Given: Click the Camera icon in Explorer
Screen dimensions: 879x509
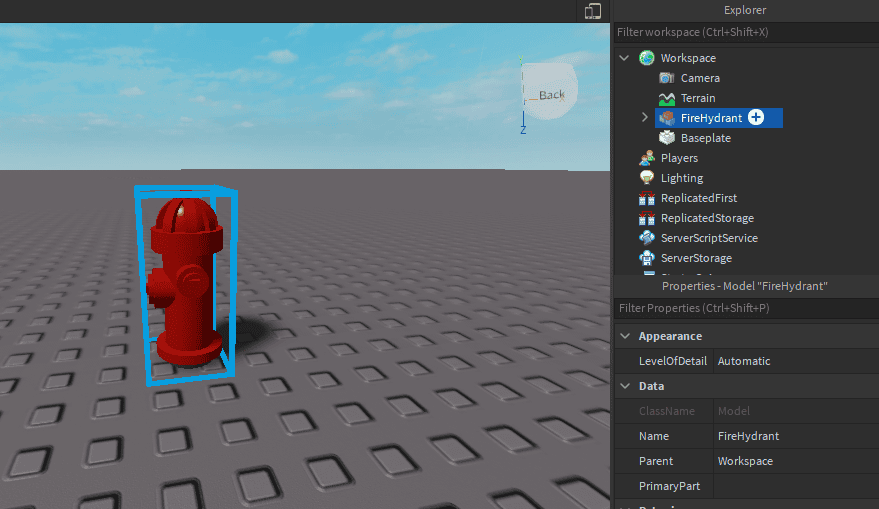Looking at the screenshot, I should coord(667,78).
